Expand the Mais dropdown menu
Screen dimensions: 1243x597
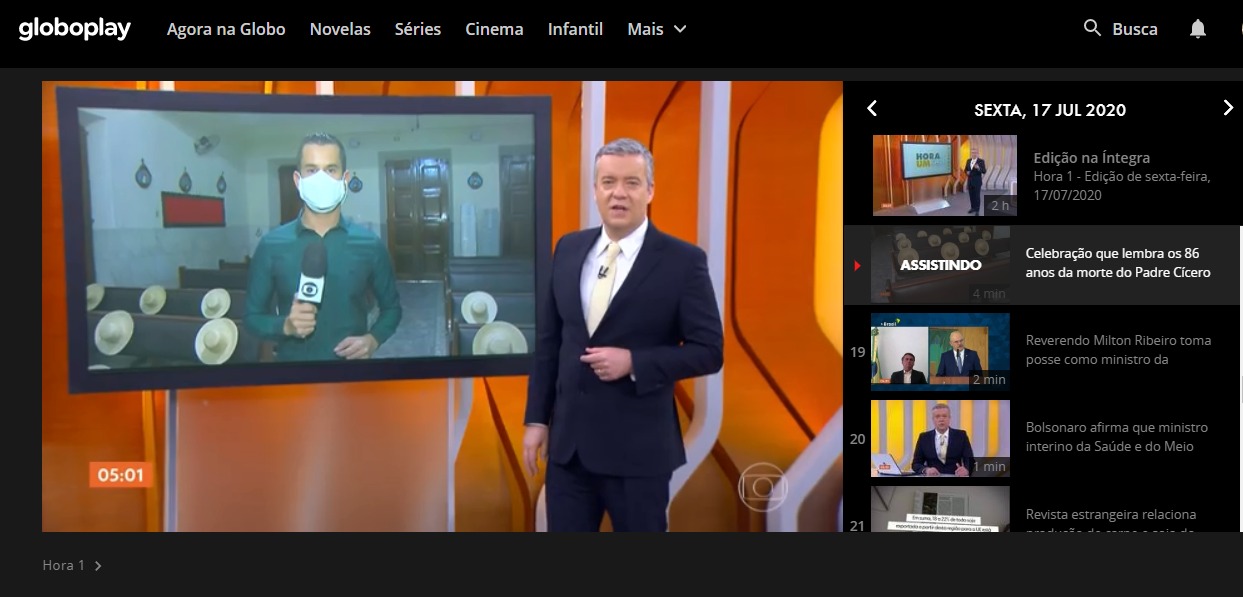(x=657, y=29)
